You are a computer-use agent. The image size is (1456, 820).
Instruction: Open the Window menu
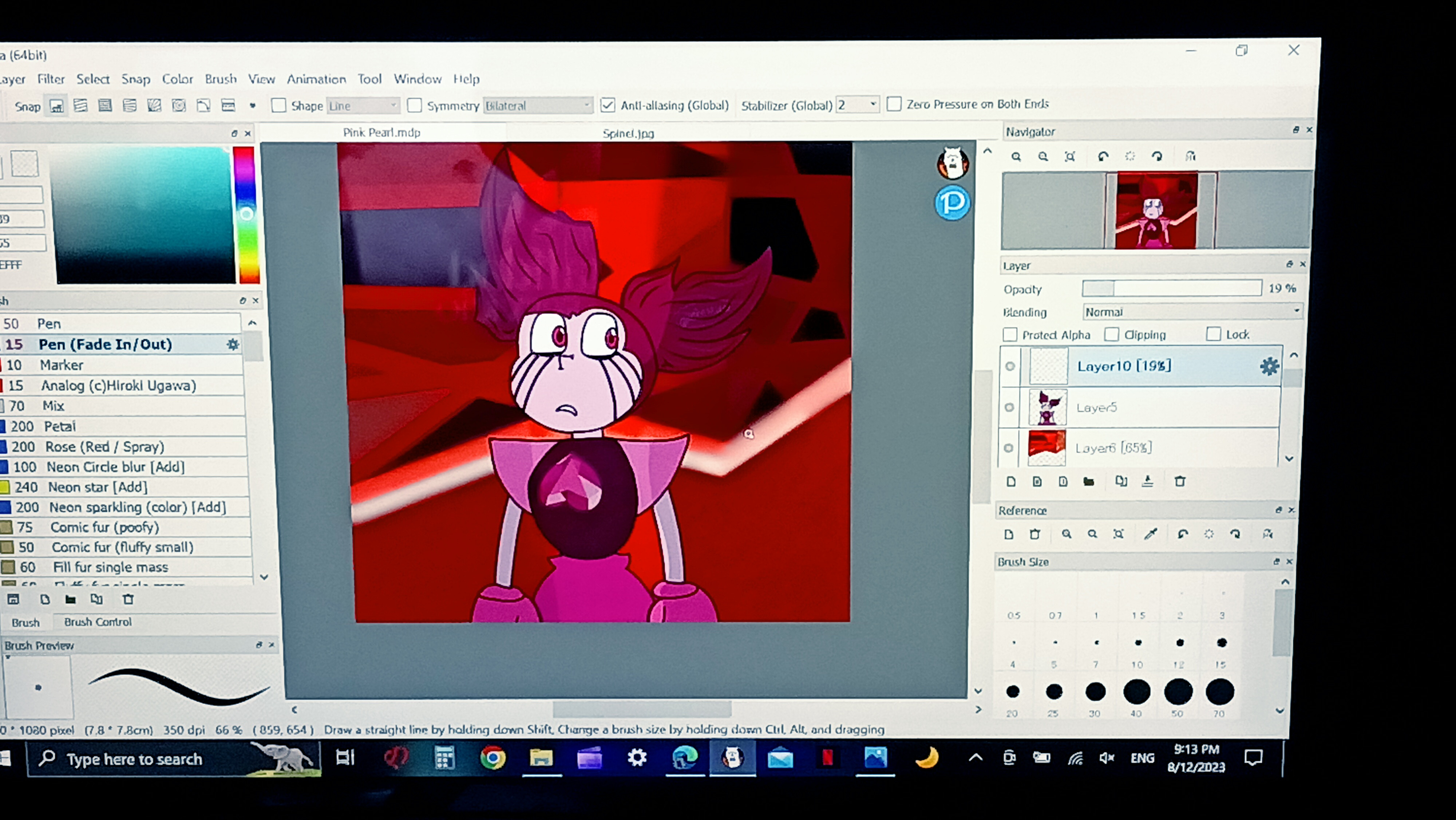417,79
